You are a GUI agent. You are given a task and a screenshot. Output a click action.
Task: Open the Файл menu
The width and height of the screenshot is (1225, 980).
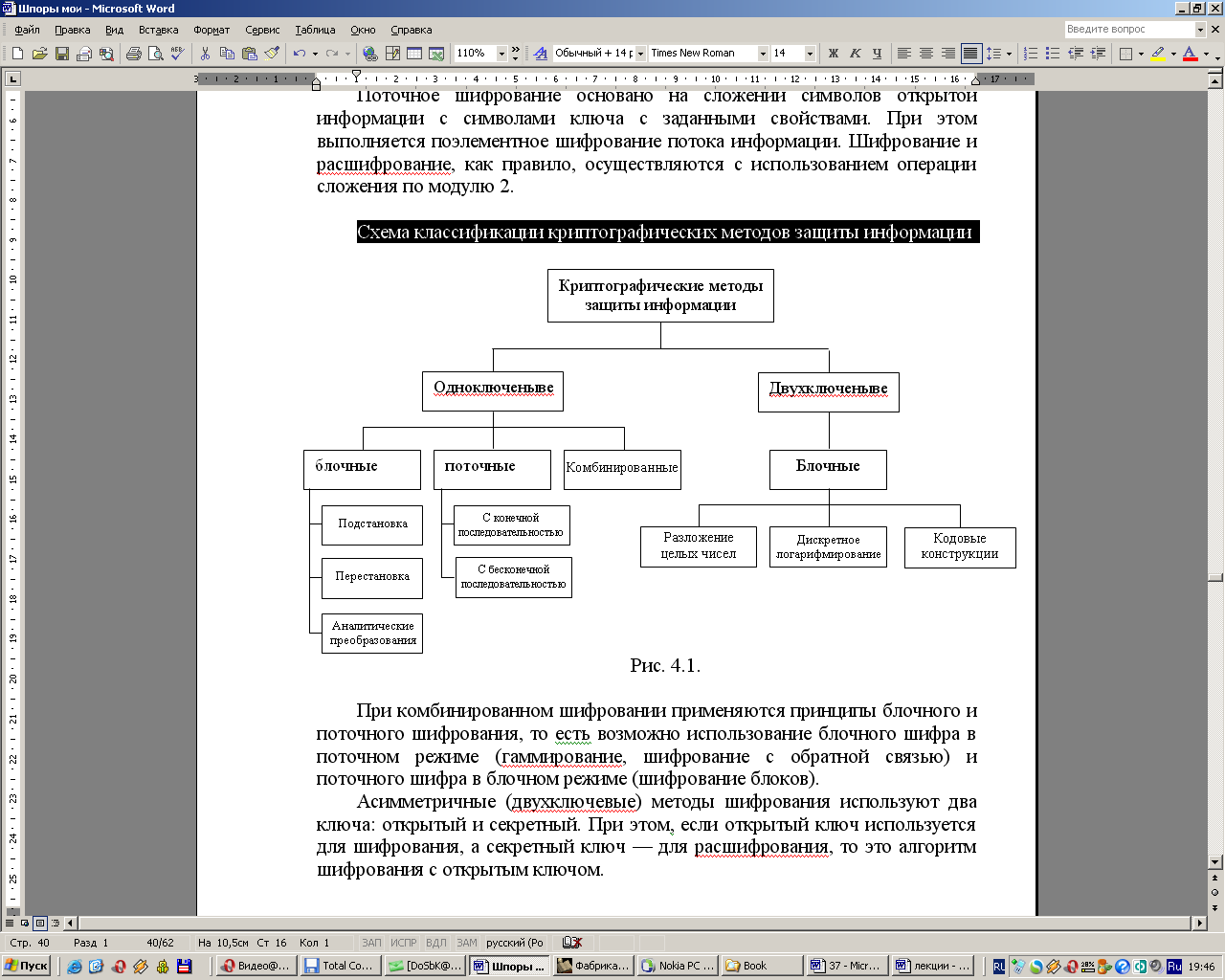(27, 30)
